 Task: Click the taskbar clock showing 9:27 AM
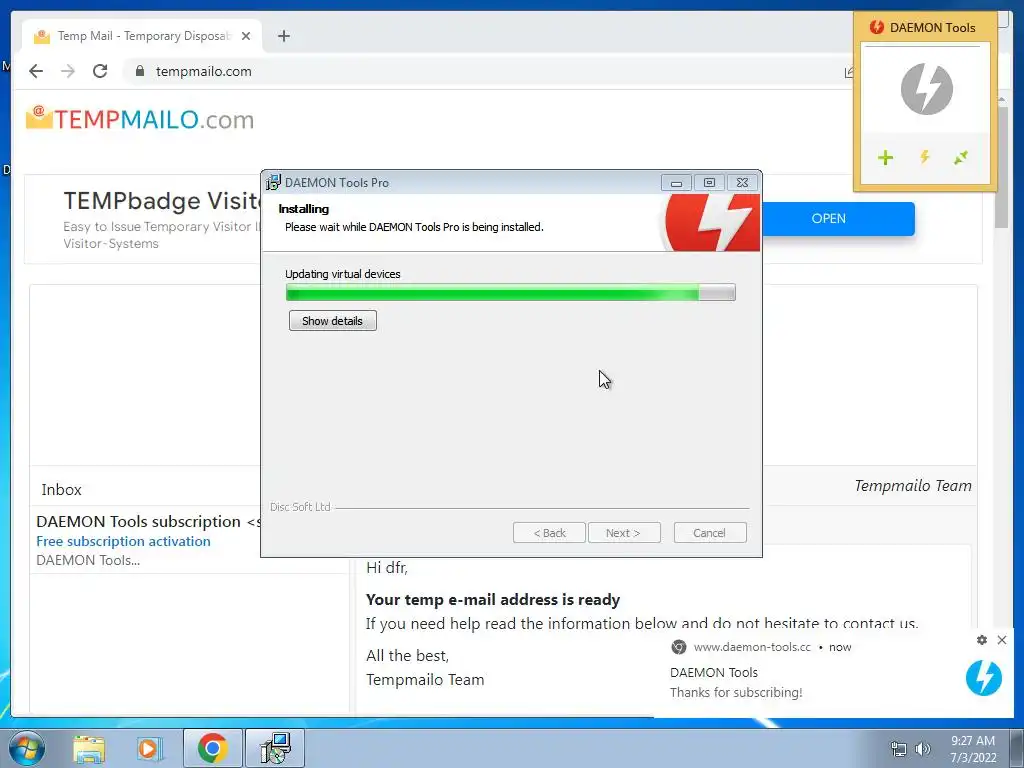coord(973,748)
